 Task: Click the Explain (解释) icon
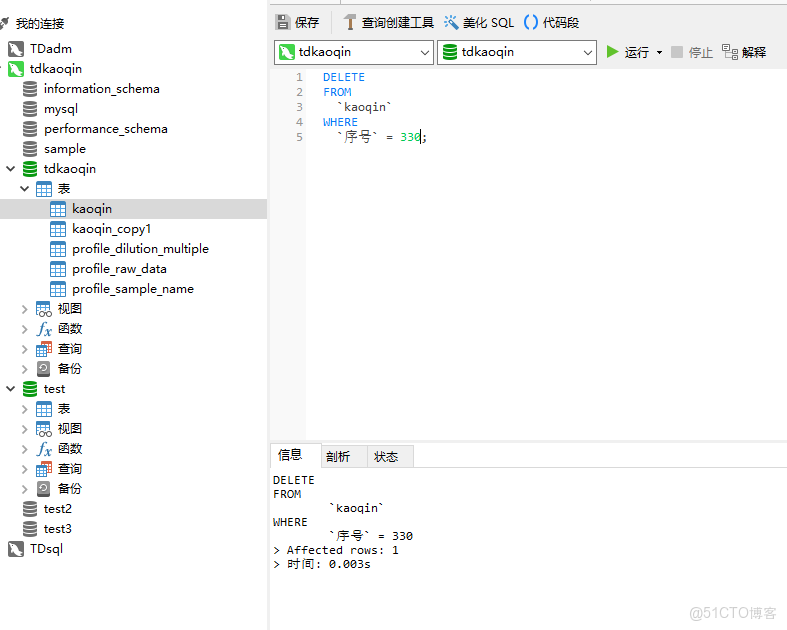729,52
